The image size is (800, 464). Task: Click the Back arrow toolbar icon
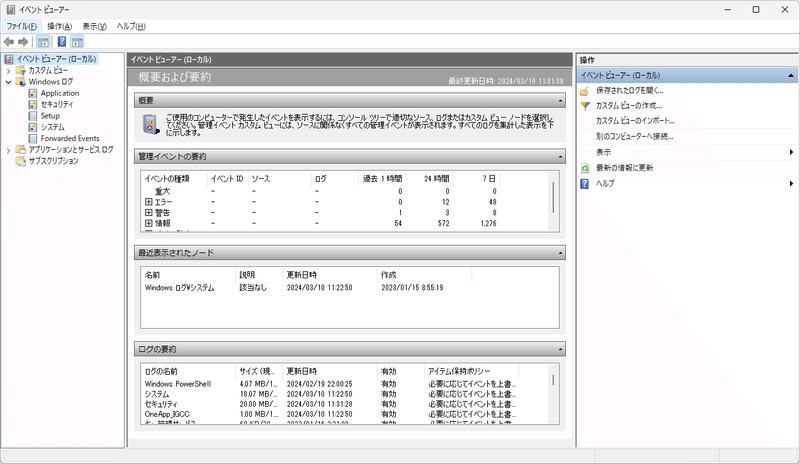[x=9, y=42]
